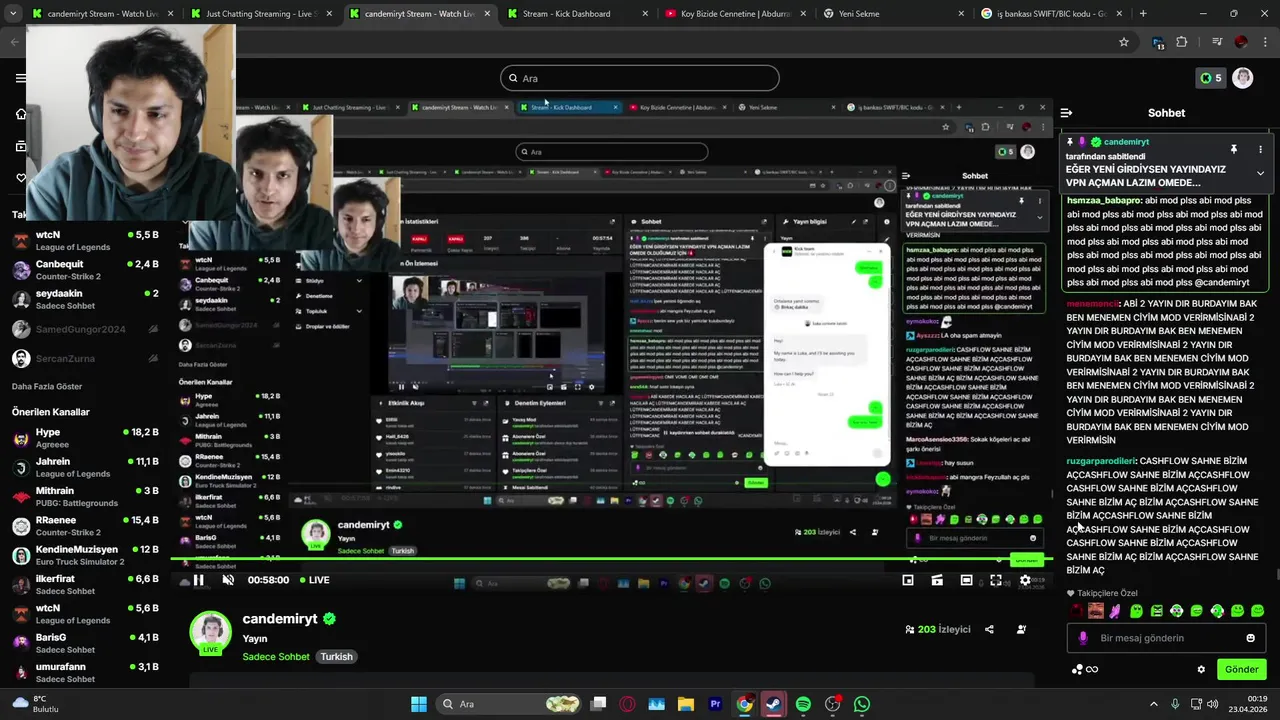Open Steam from the taskbar
The image size is (1280, 720).
pyautogui.click(x=774, y=704)
